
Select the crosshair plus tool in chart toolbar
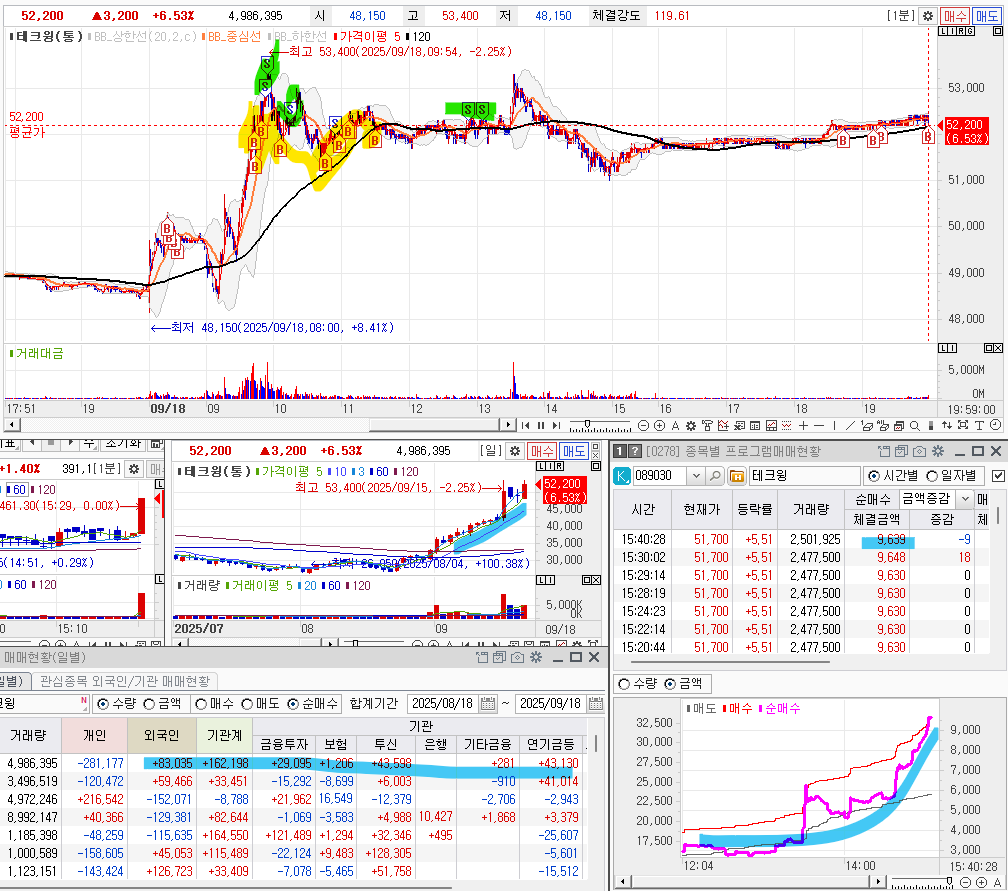pos(803,425)
